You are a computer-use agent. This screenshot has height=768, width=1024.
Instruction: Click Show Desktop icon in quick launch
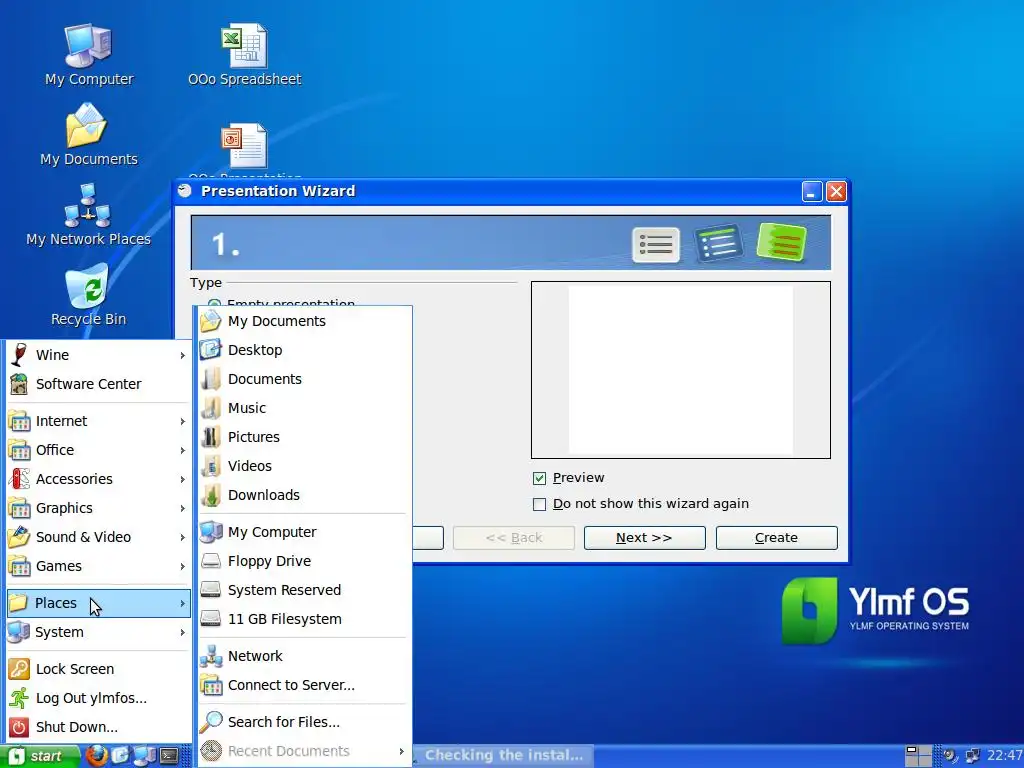121,756
